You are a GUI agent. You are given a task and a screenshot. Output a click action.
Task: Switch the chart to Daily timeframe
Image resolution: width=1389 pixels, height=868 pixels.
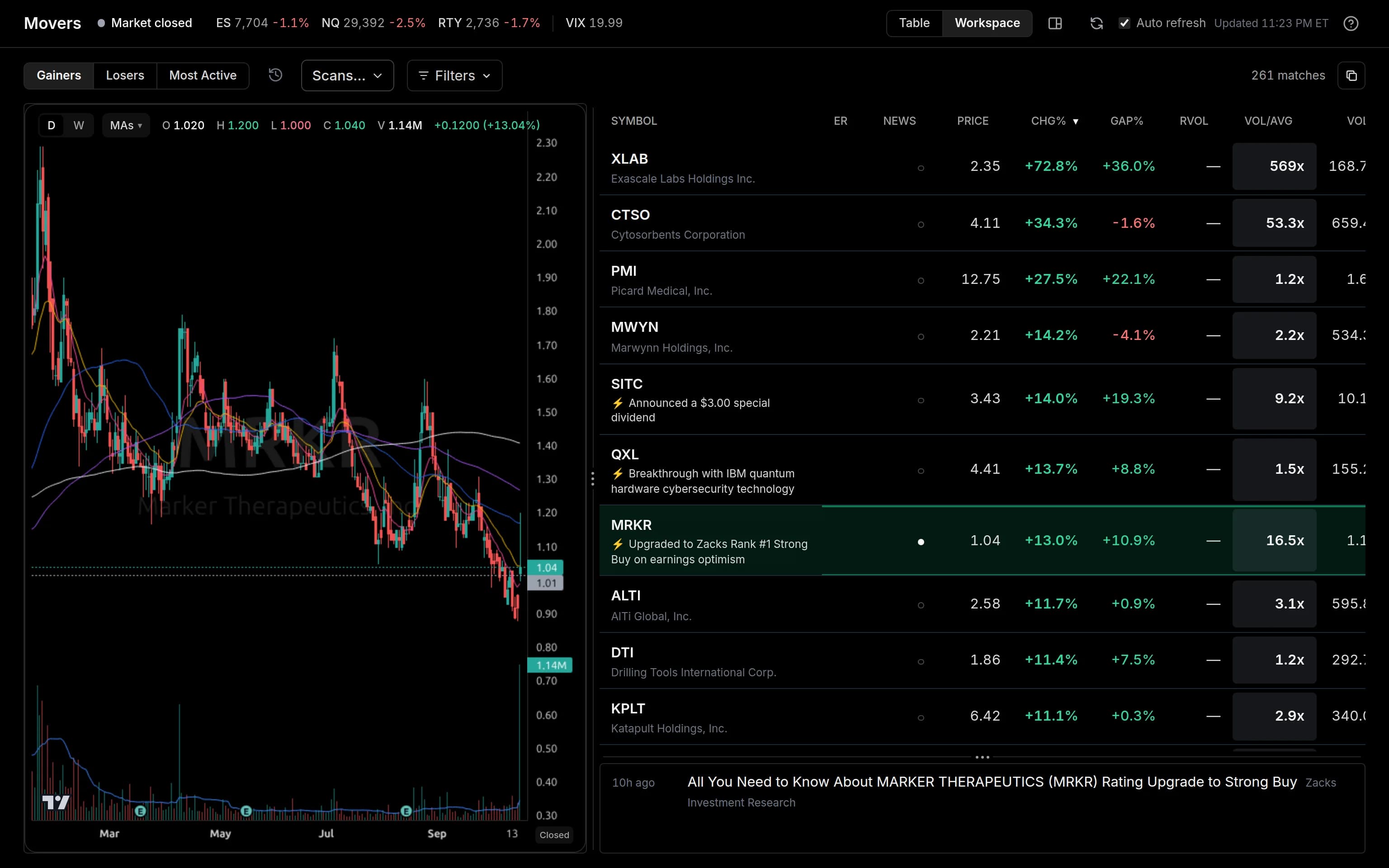[x=52, y=125]
